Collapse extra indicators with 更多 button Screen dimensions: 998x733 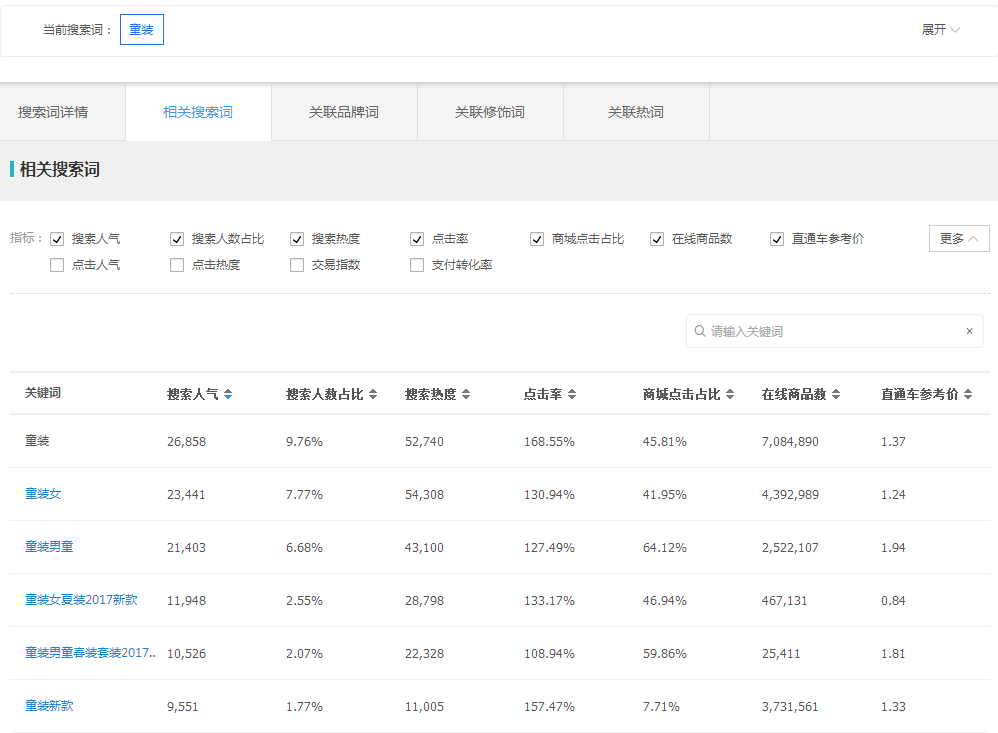(x=959, y=239)
